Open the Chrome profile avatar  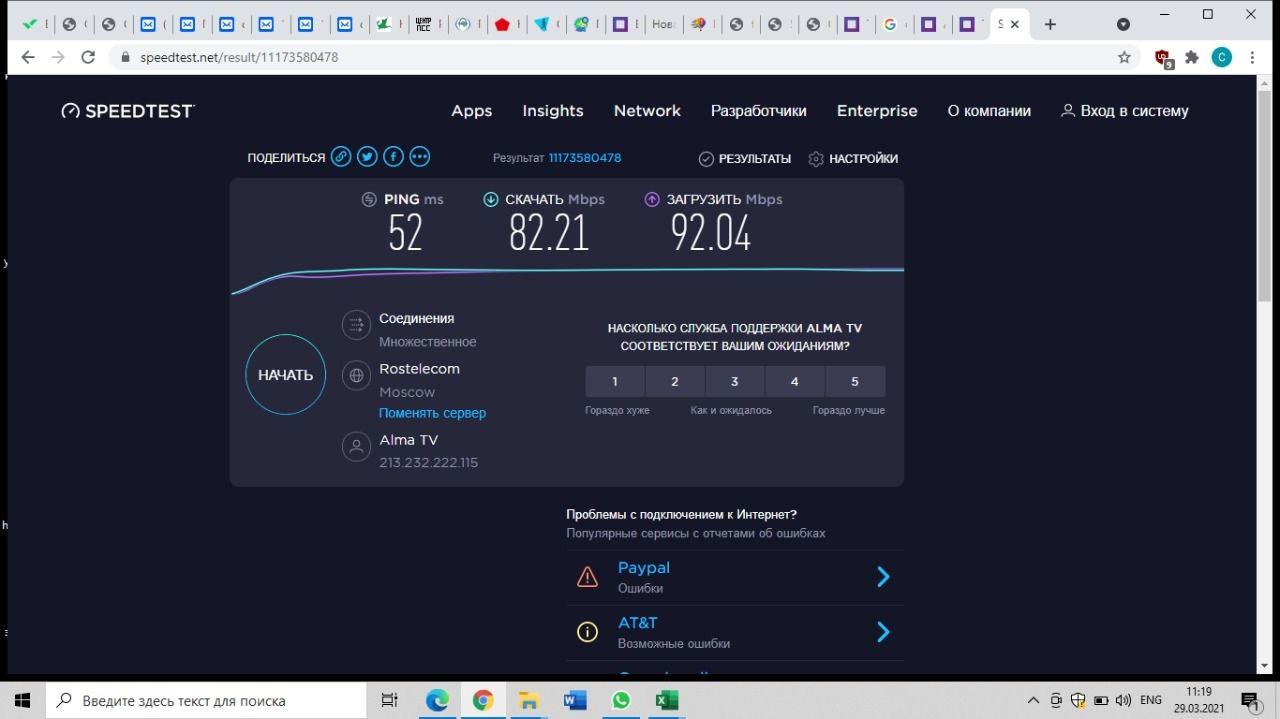click(1221, 57)
